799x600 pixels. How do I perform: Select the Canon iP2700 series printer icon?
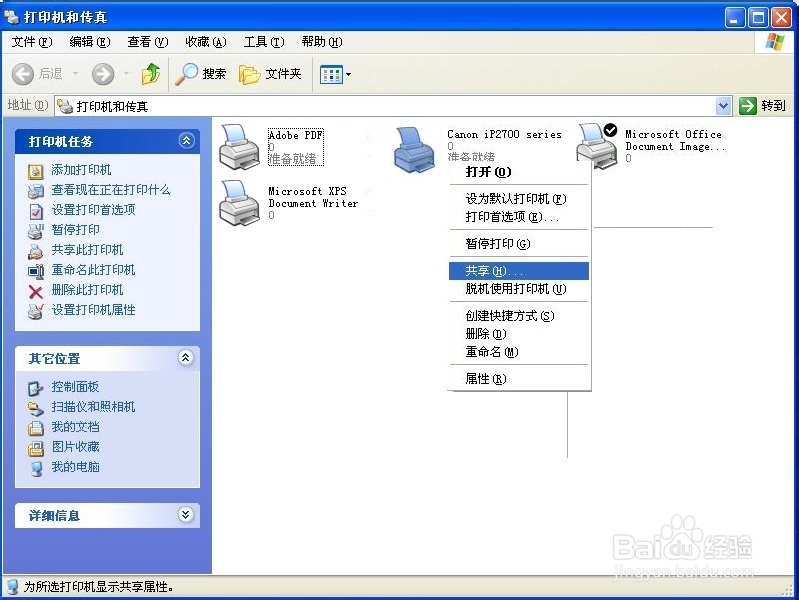(415, 149)
